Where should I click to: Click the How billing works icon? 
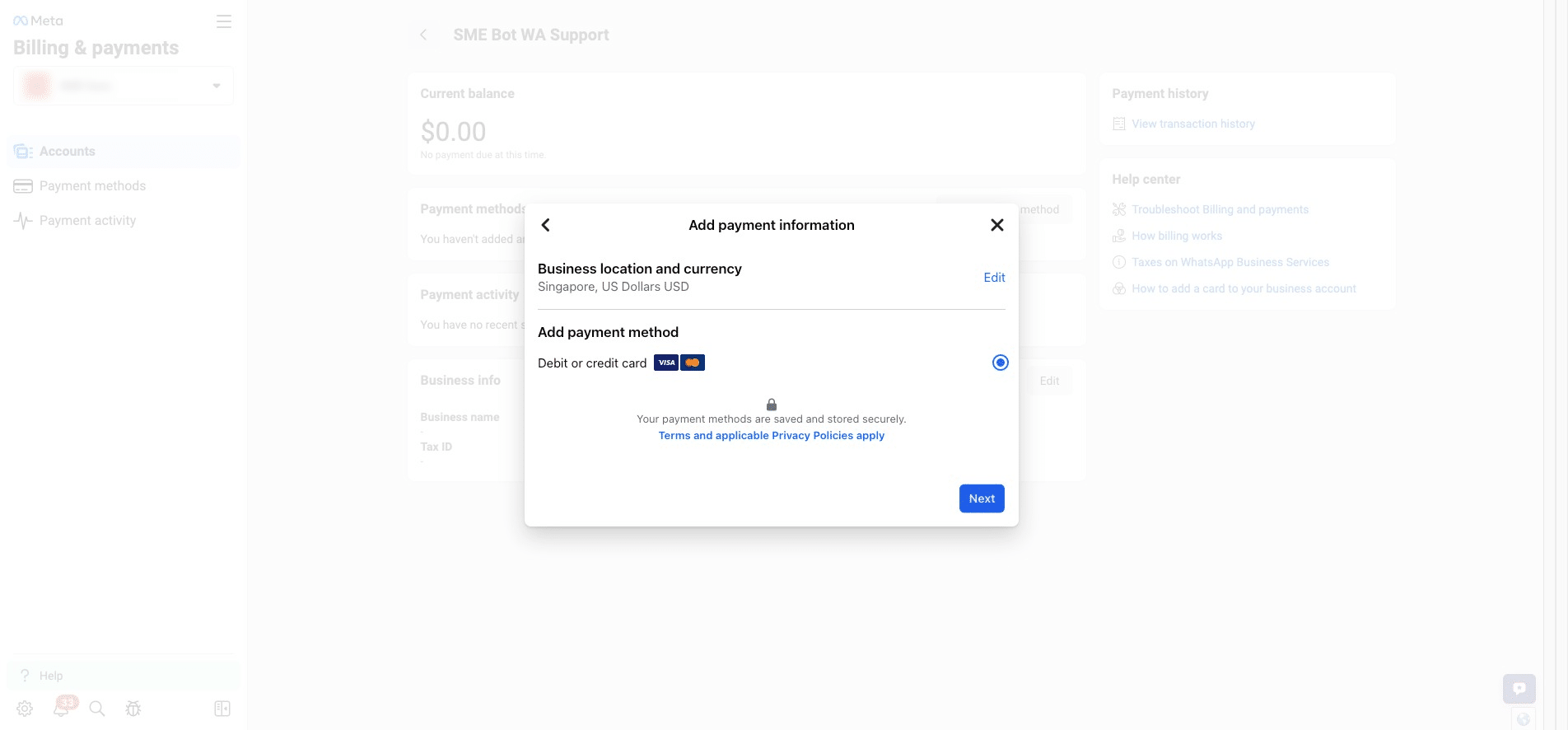pos(1119,236)
